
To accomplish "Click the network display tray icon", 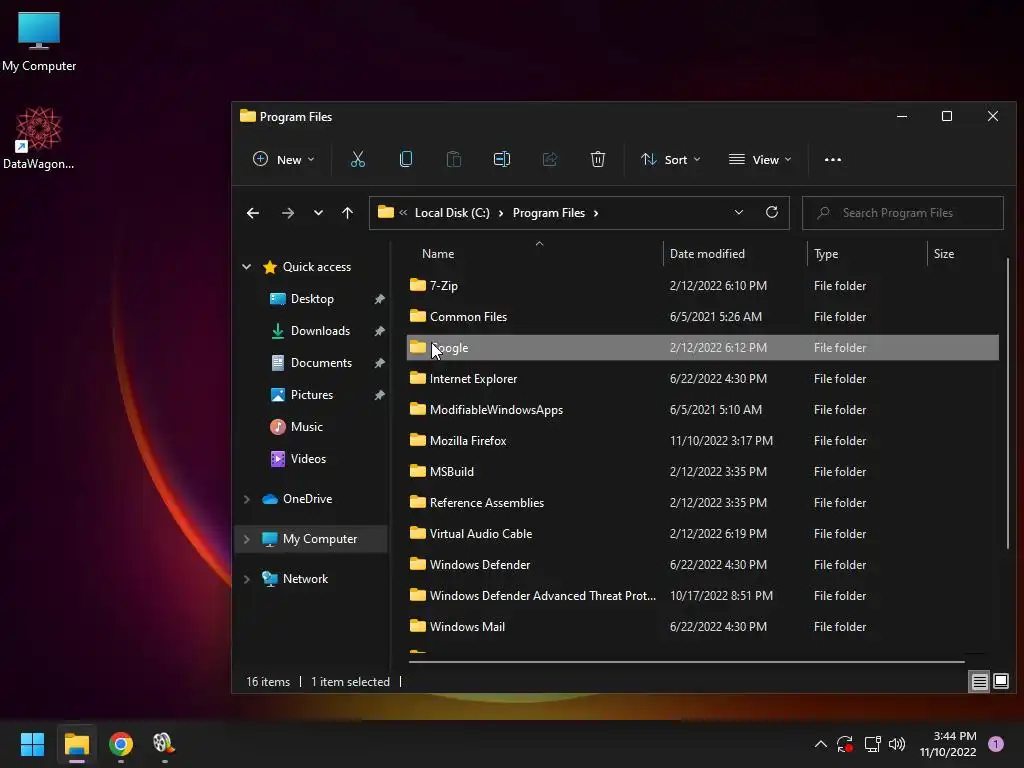I will click(x=872, y=744).
